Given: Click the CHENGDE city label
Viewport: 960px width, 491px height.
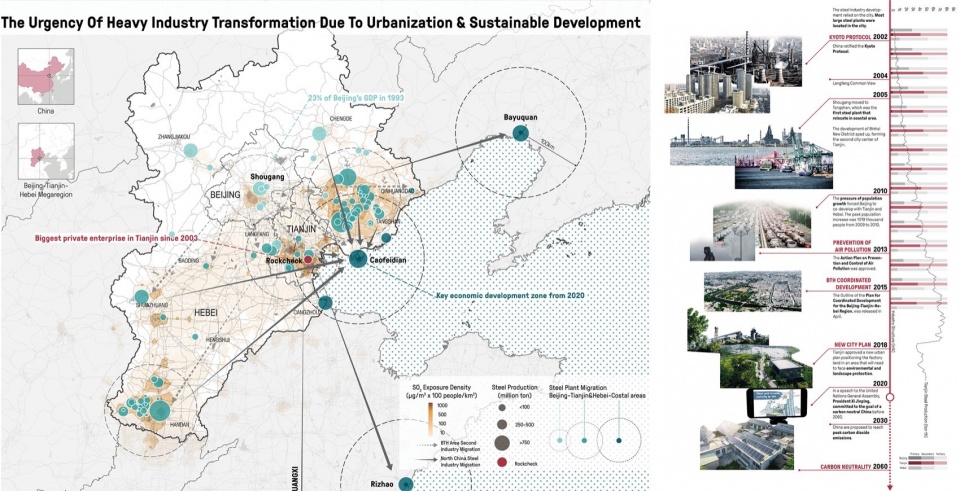Looking at the screenshot, I should click(x=341, y=118).
